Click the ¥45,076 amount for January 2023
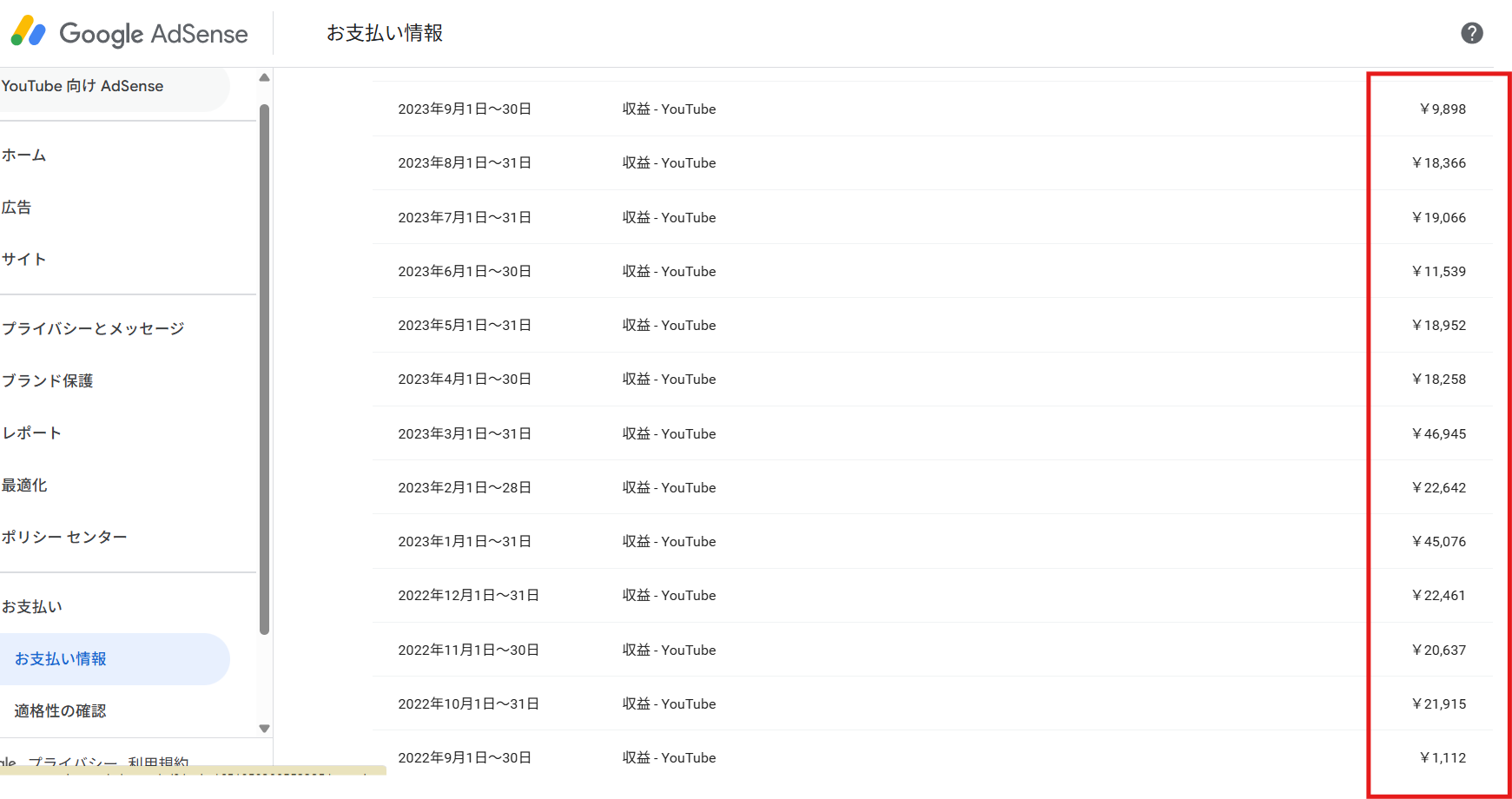The image size is (1512, 799). [x=1438, y=542]
